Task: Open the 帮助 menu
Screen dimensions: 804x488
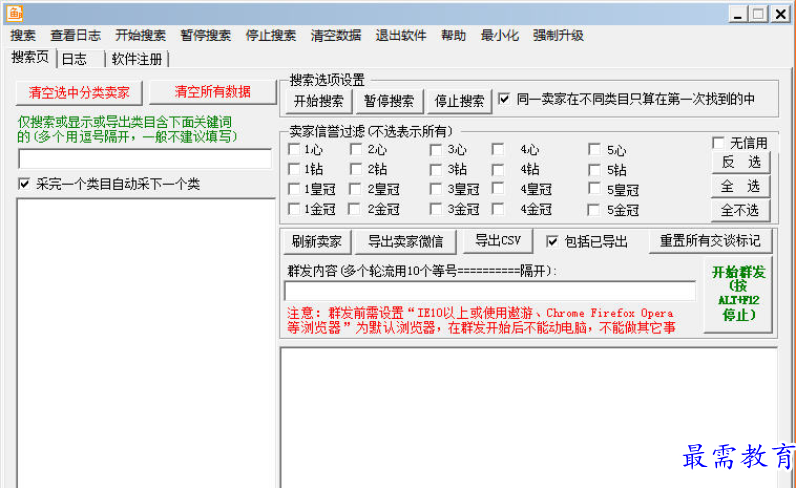Action: (453, 35)
